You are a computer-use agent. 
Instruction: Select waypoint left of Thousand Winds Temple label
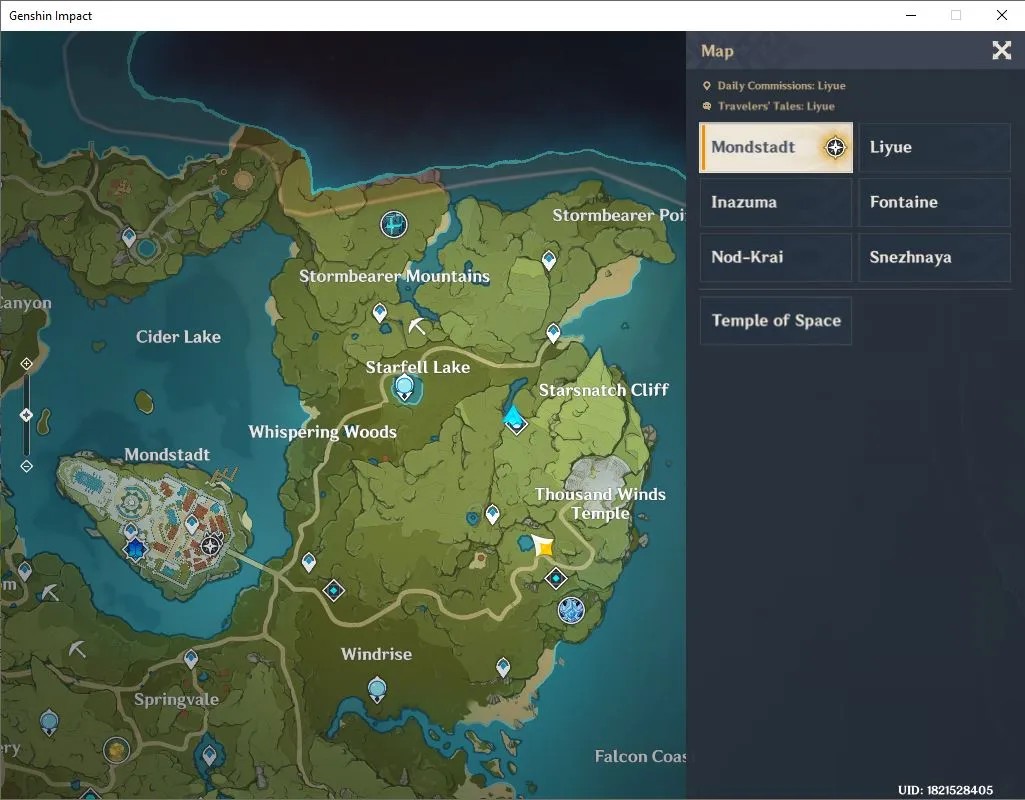[x=492, y=514]
